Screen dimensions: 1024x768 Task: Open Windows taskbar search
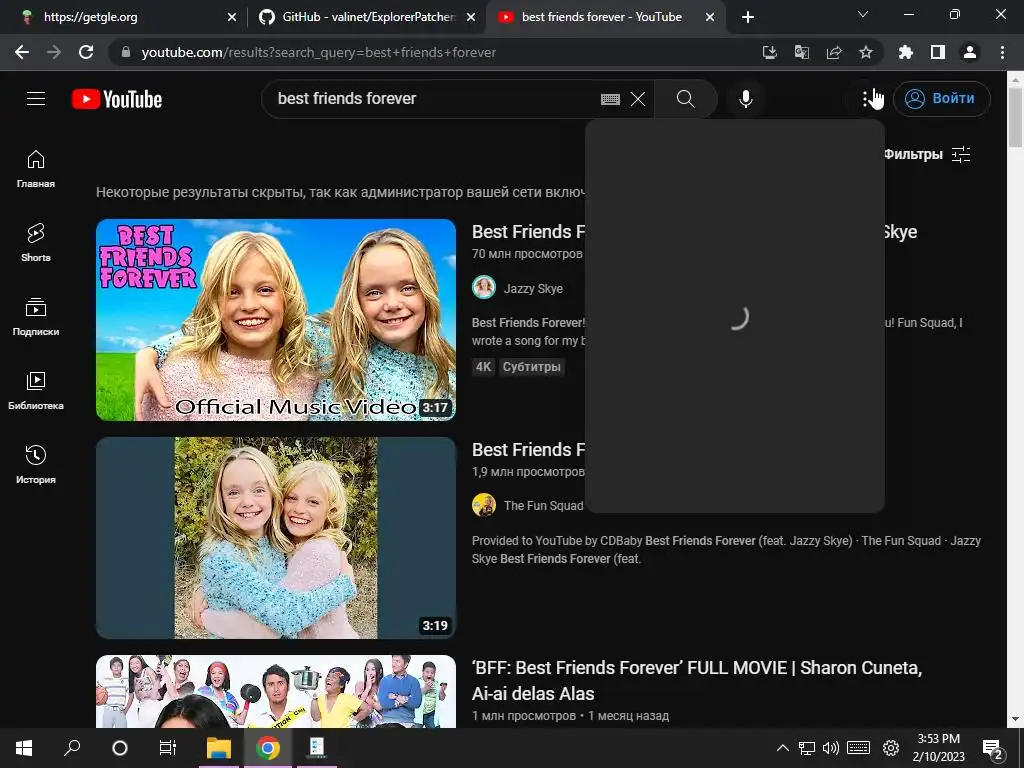coord(72,748)
